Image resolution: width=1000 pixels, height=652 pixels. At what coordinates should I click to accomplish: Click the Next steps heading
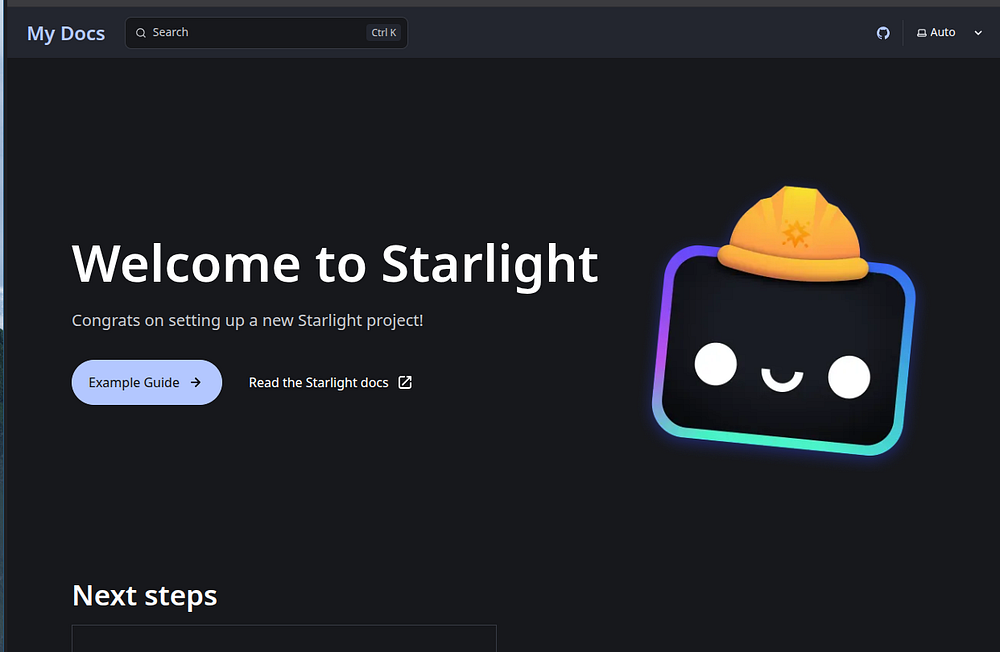[145, 595]
